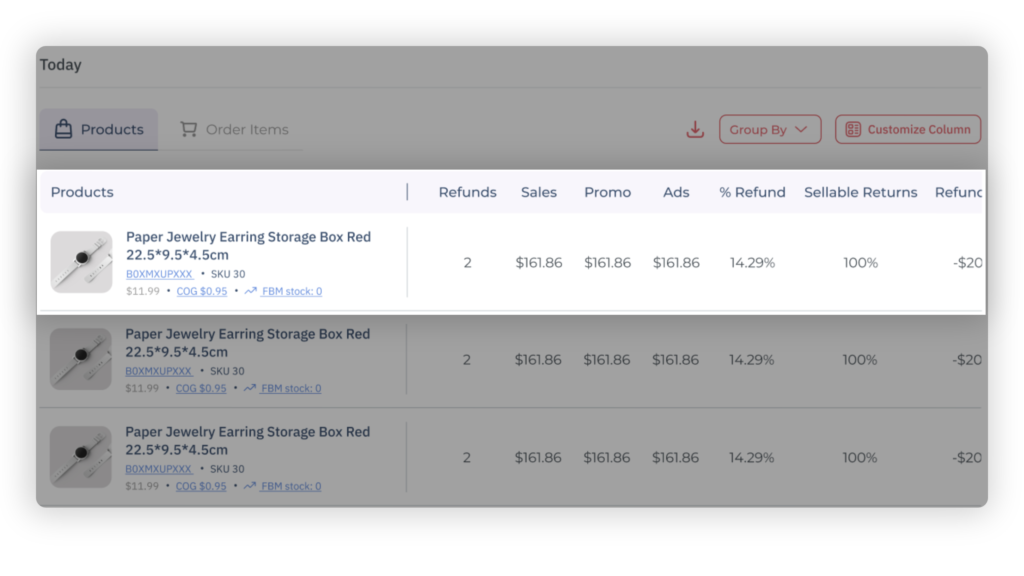
Task: Click the Sales column header
Action: (538, 192)
